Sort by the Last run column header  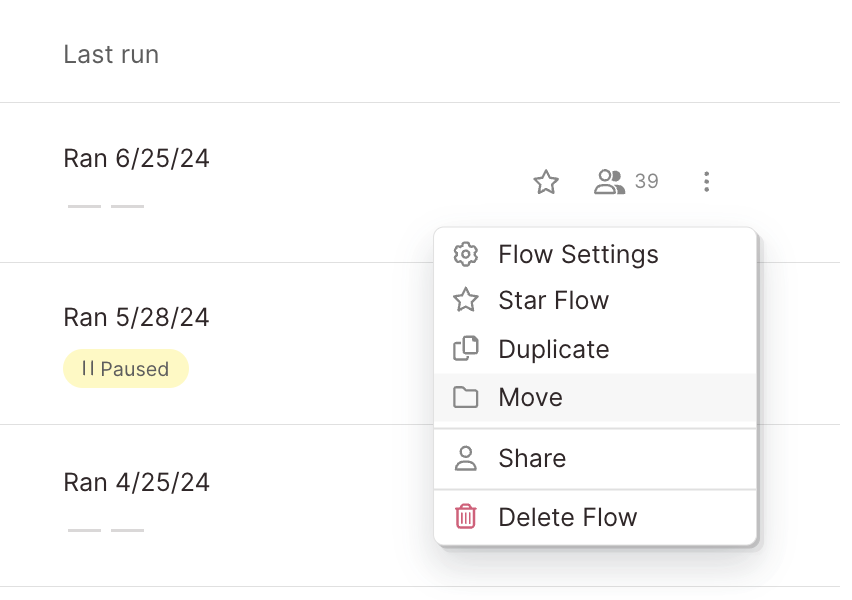click(111, 54)
